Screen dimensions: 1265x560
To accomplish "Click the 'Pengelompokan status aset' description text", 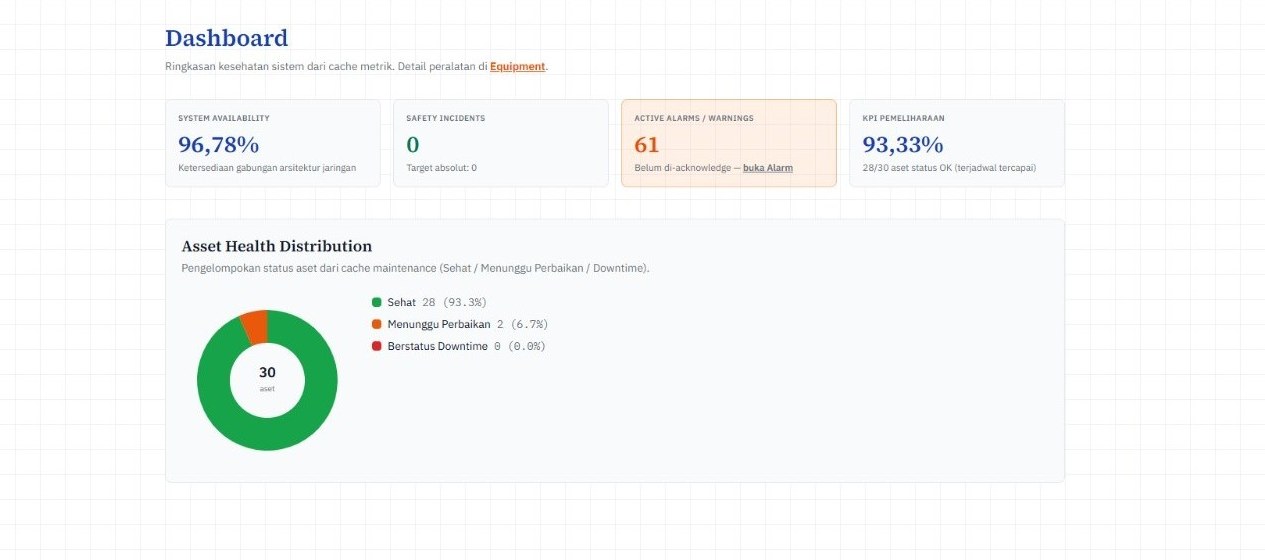I will [x=416, y=269].
